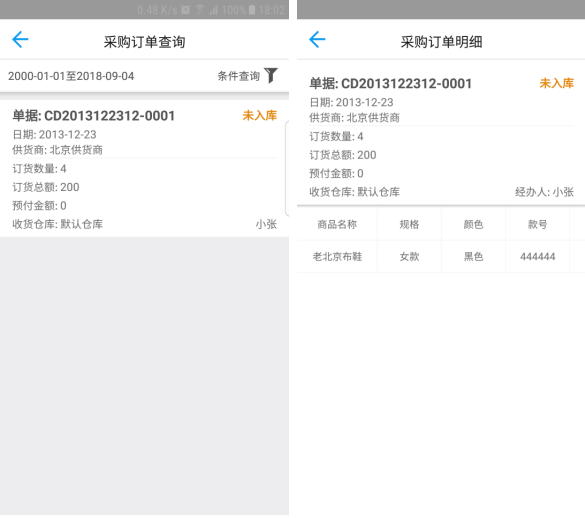This screenshot has width=585, height=518.
Task: Select the 老北京布鞋 product cell
Action: coord(337,256)
